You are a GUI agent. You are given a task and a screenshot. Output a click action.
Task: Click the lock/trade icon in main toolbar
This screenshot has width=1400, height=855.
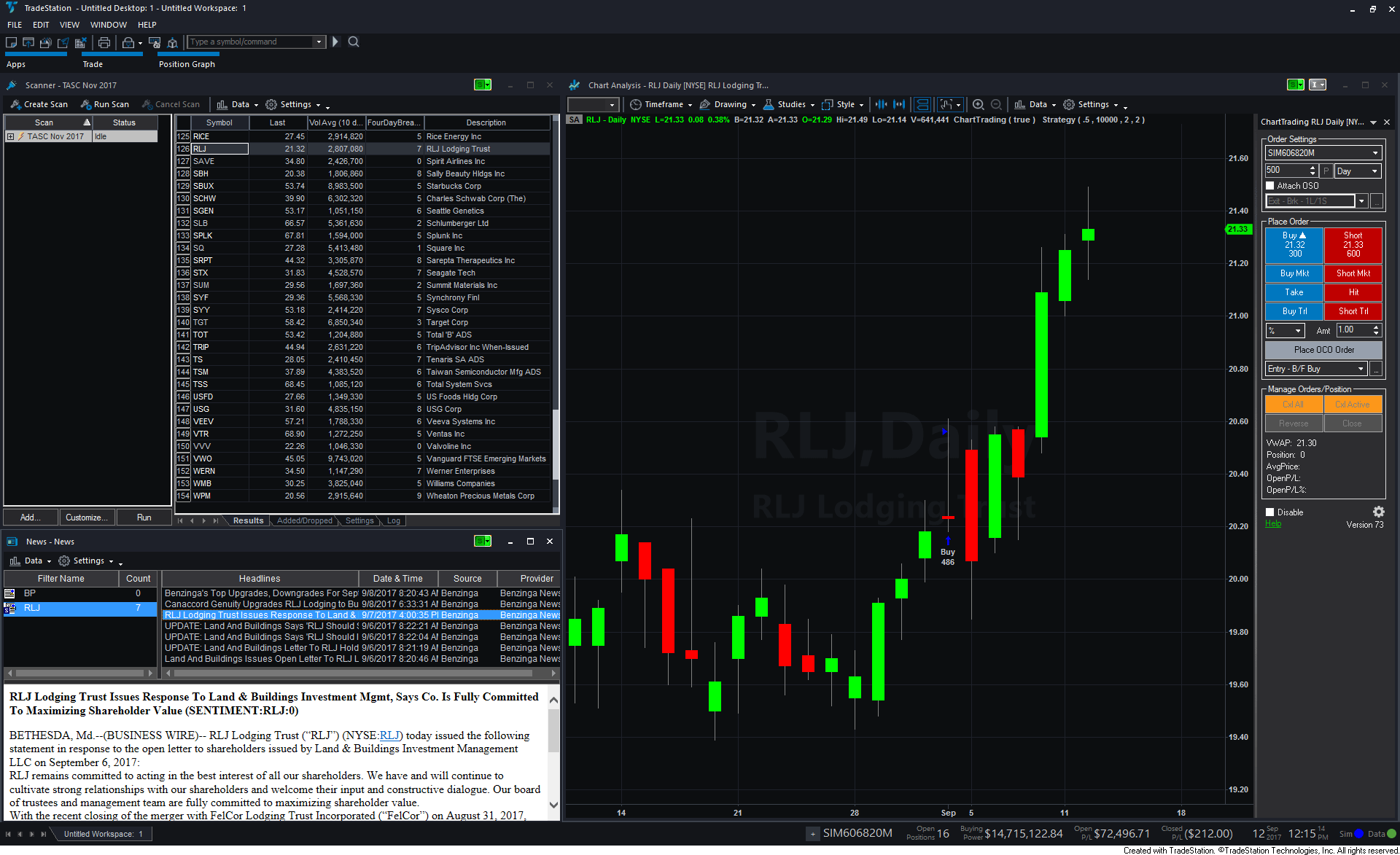tap(128, 42)
